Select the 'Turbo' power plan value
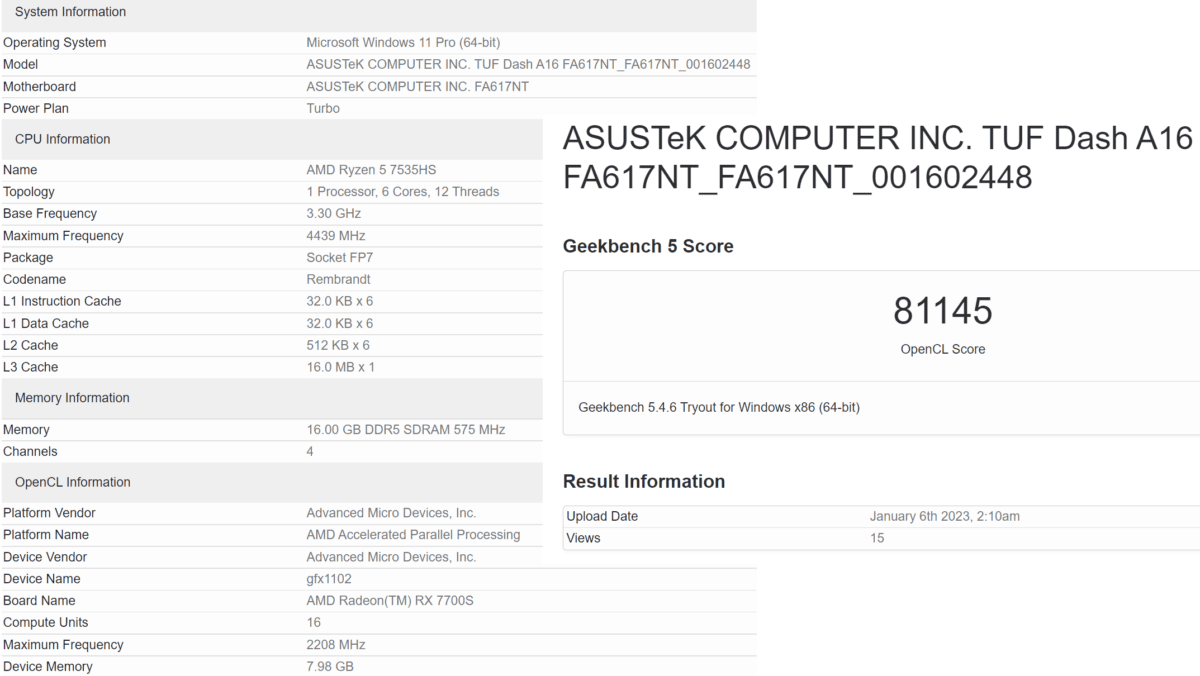Screen dimensions: 1200x676 coord(323,109)
